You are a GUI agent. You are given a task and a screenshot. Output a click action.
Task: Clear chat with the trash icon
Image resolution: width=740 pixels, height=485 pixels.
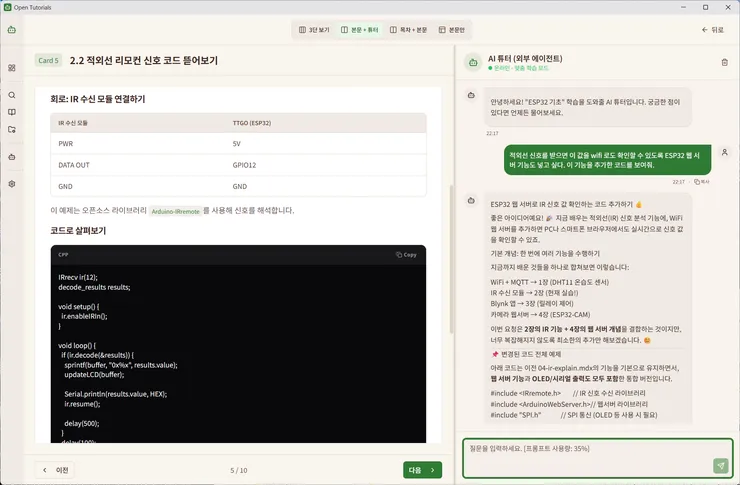click(x=724, y=62)
